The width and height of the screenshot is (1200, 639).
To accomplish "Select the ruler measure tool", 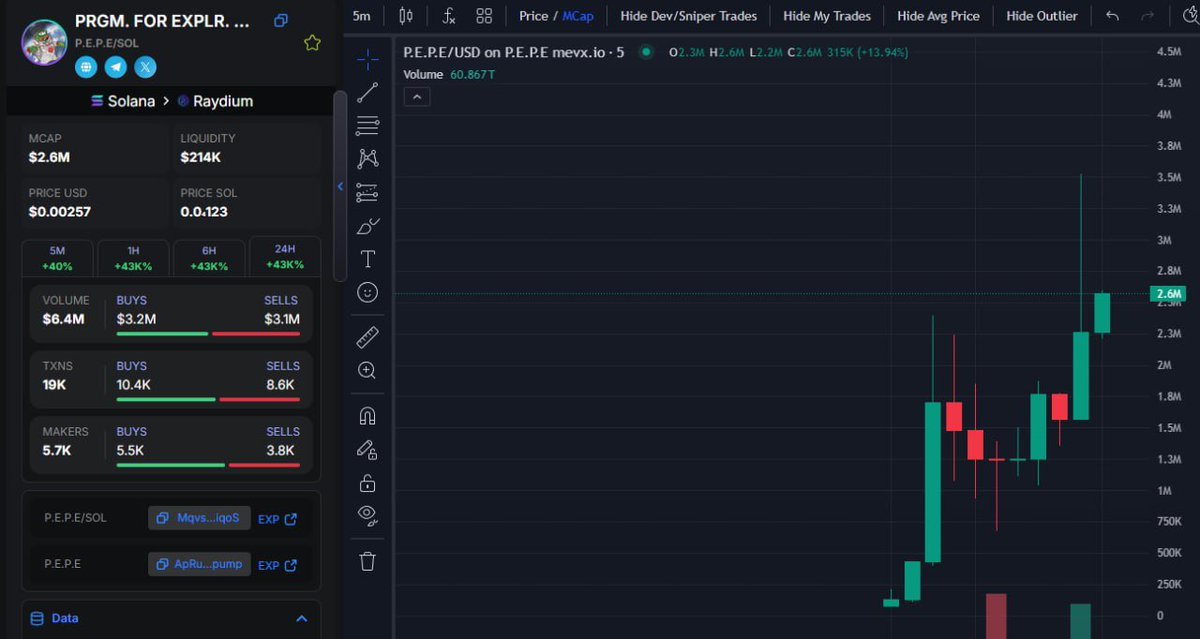I will click(x=368, y=337).
